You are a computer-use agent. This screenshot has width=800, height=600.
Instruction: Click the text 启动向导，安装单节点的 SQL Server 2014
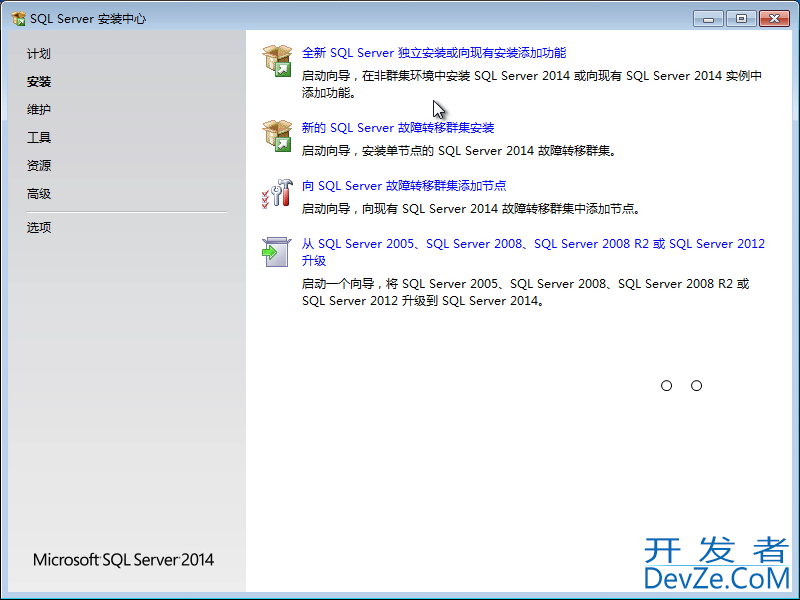pyautogui.click(x=459, y=151)
